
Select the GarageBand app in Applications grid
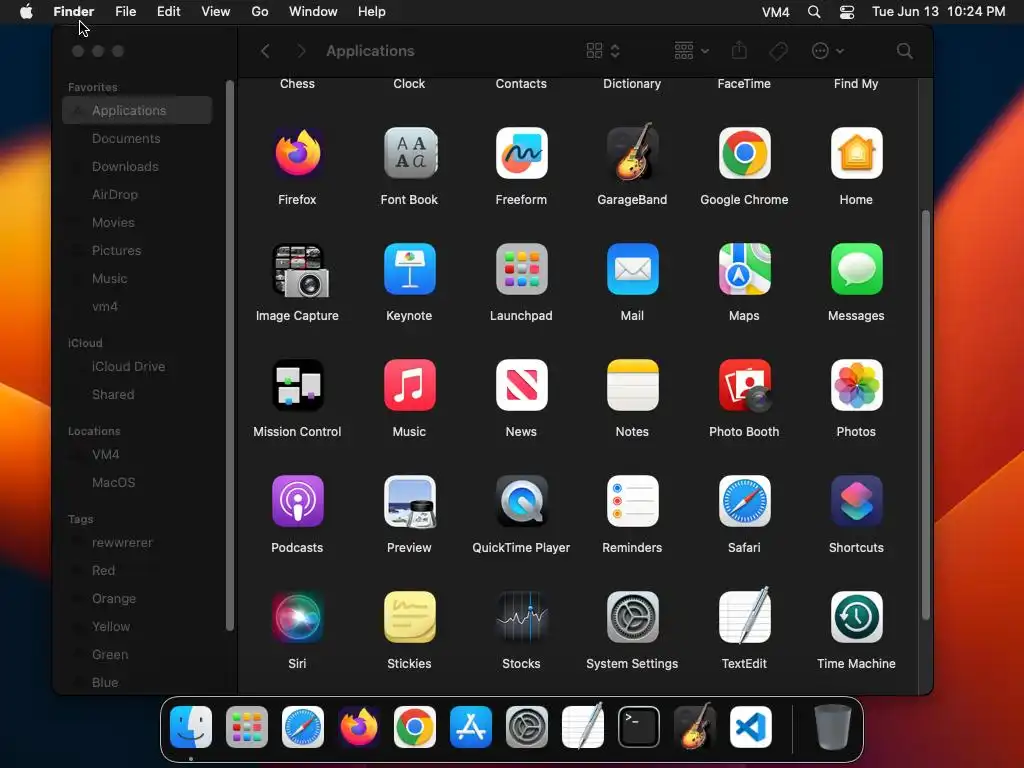point(632,153)
